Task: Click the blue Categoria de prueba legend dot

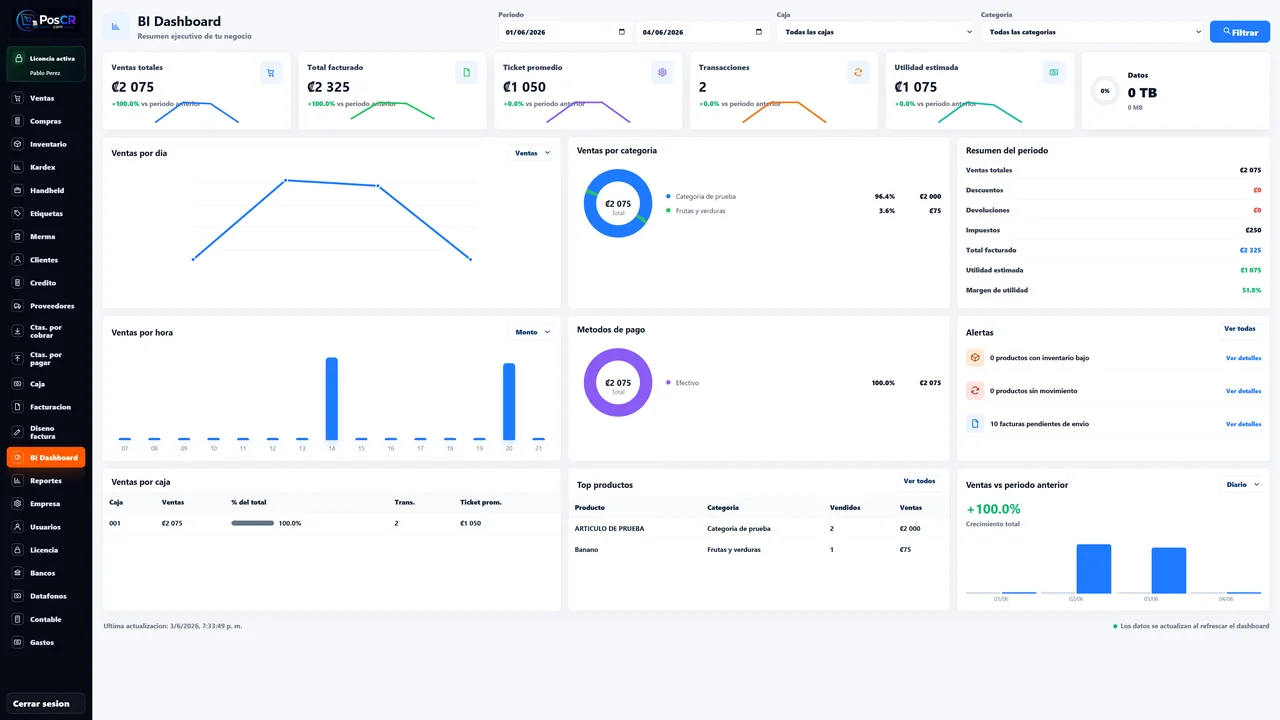Action: point(668,196)
